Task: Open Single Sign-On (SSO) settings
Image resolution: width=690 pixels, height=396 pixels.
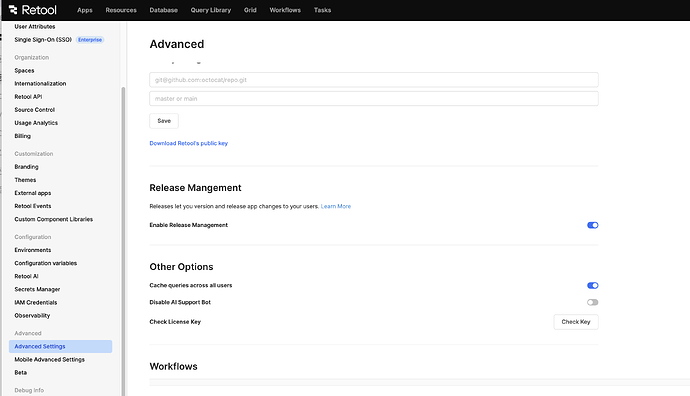Action: pyautogui.click(x=43, y=40)
